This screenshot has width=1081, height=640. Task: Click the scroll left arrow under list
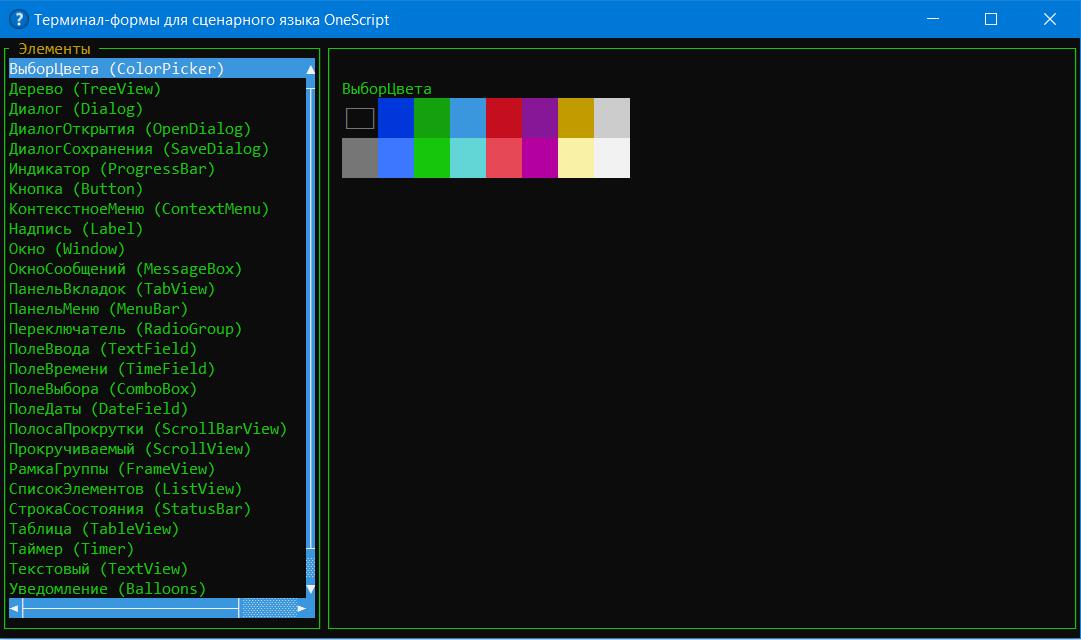click(14, 608)
